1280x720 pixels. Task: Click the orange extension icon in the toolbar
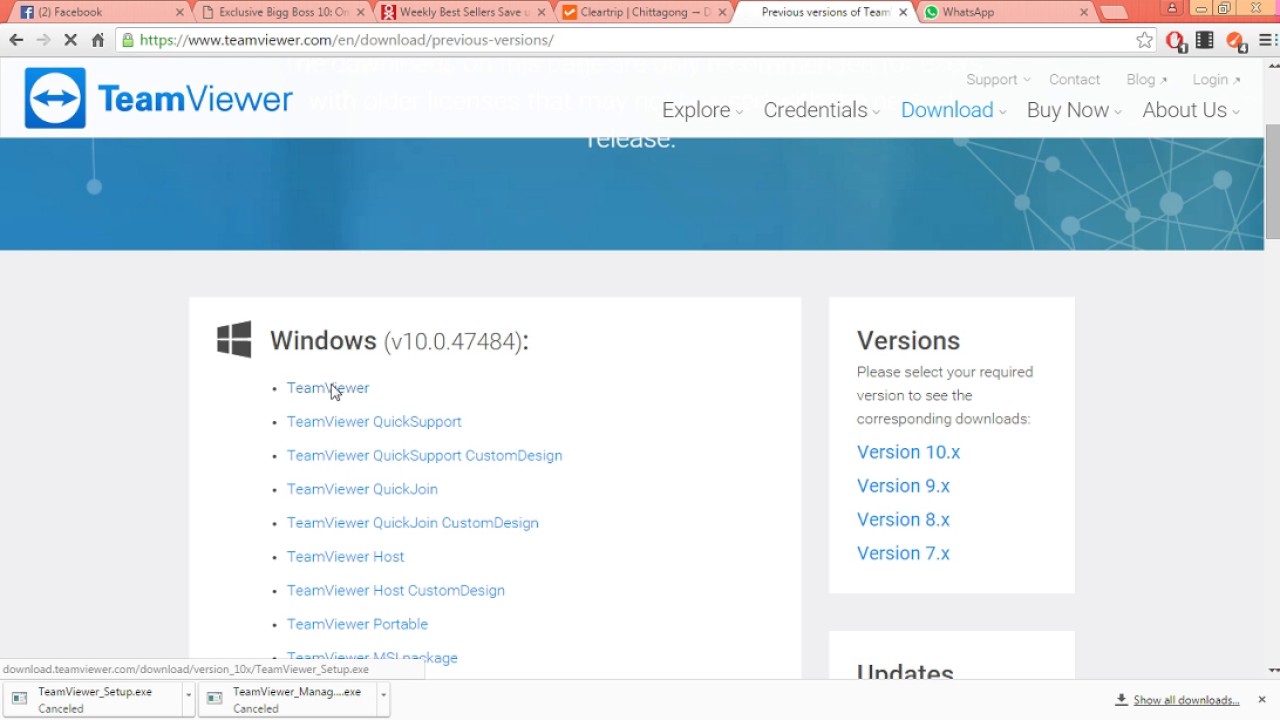click(1236, 41)
